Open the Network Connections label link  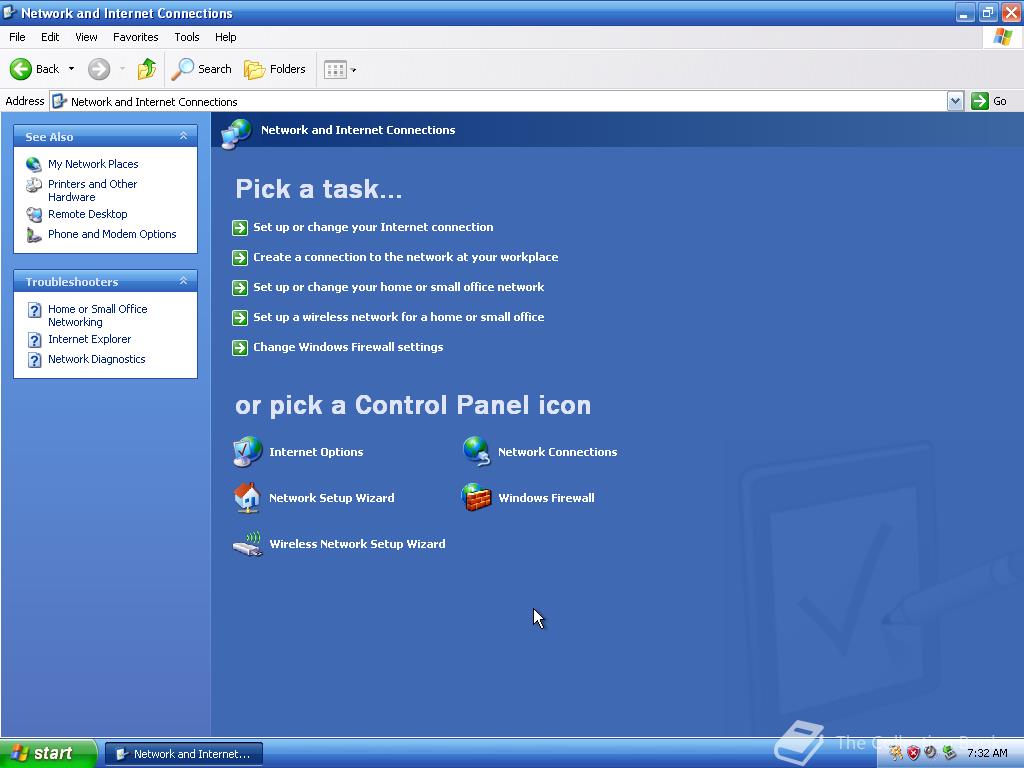[558, 452]
